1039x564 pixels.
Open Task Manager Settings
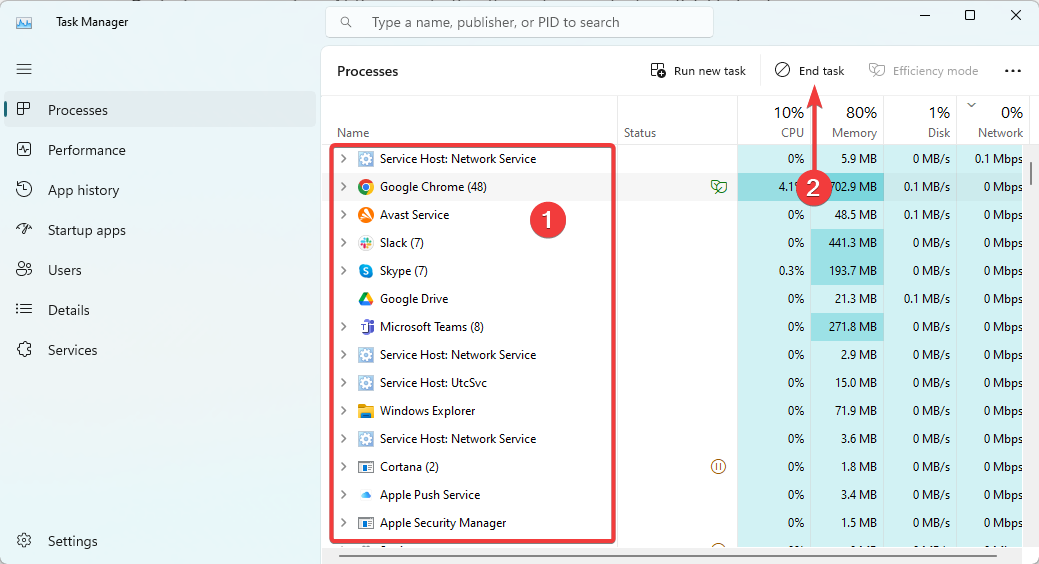(x=160, y=541)
